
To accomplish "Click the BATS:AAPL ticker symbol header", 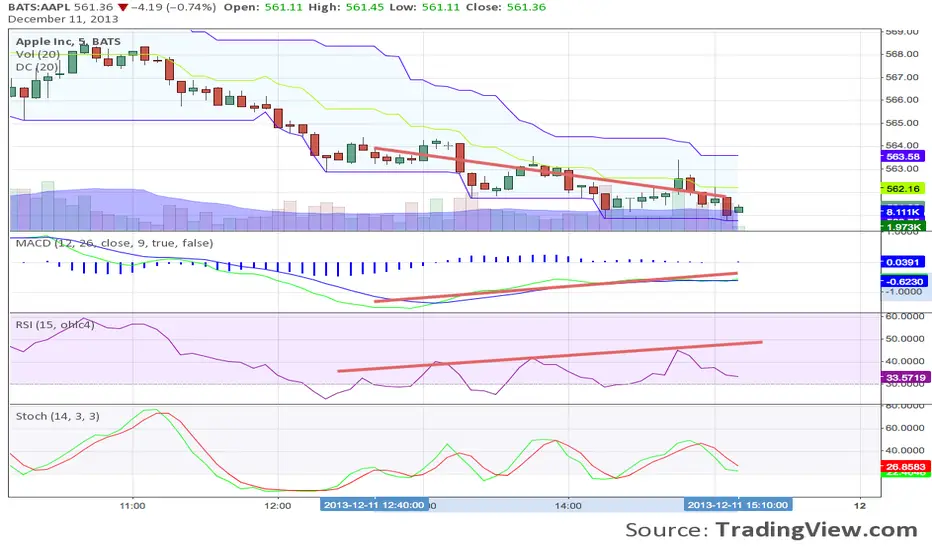I will pos(39,7).
